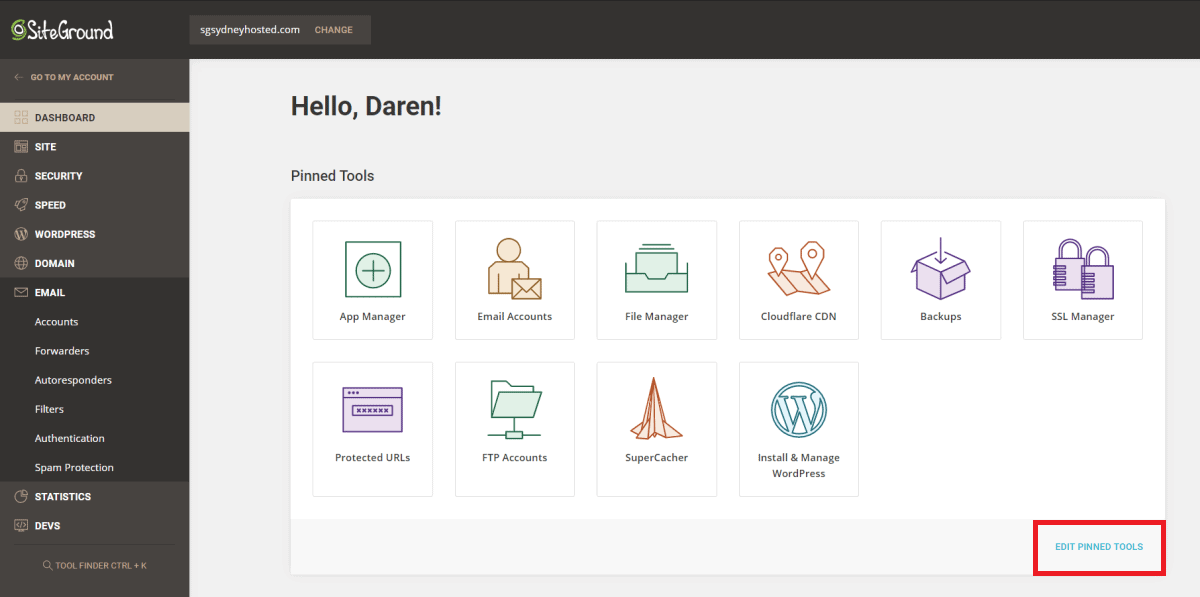Open Filters under Email

tap(49, 409)
